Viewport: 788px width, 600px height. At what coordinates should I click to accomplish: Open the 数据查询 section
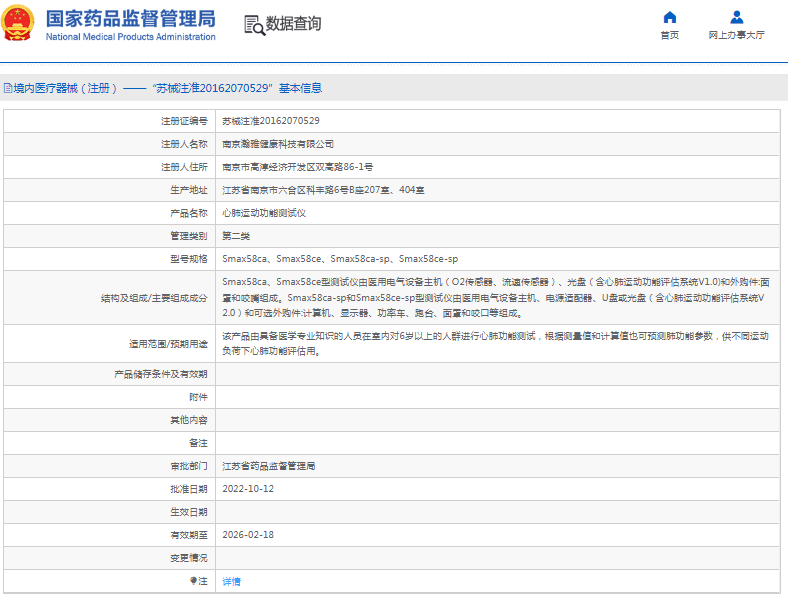point(293,24)
